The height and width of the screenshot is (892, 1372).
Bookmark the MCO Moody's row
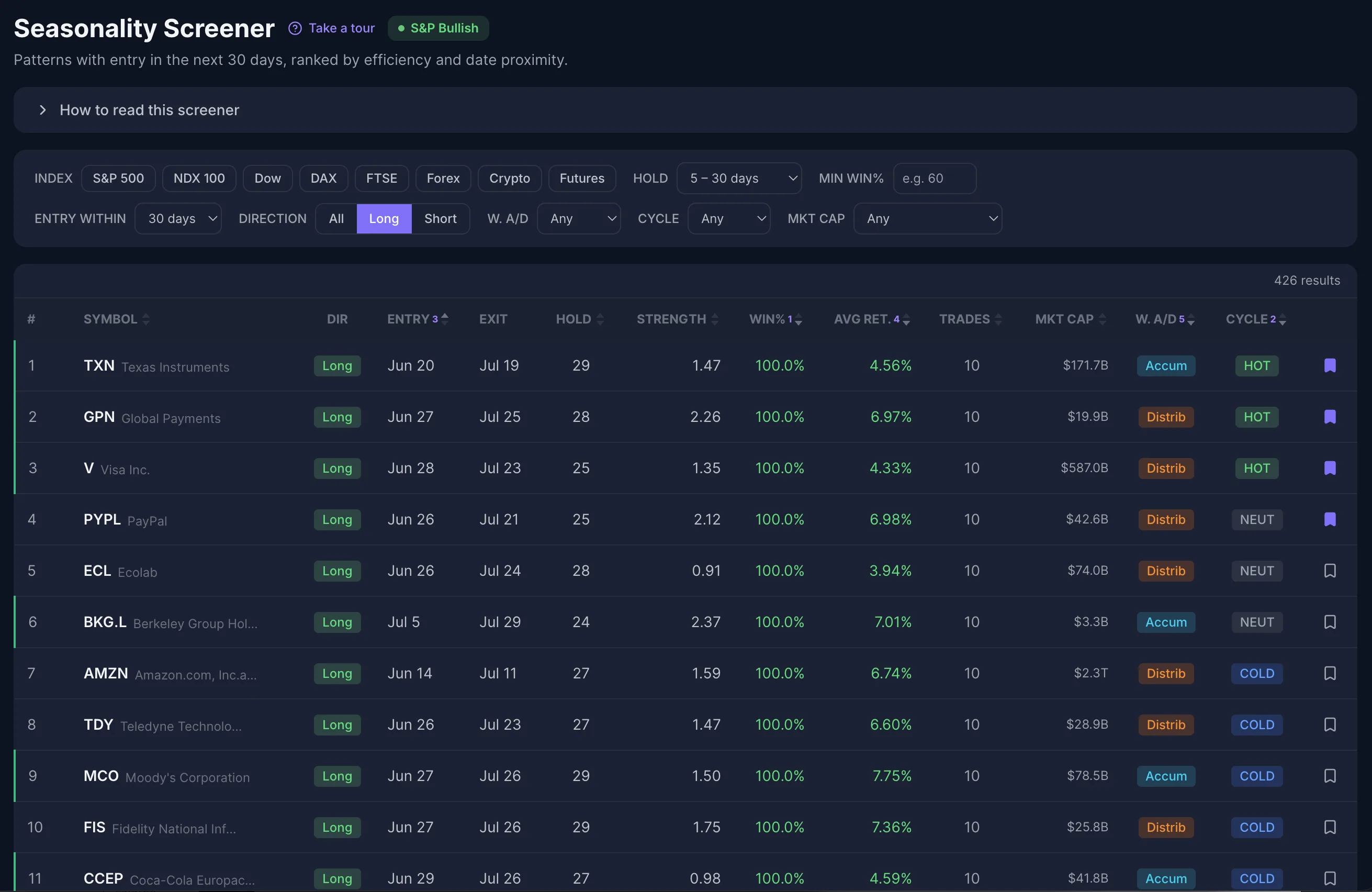click(x=1329, y=776)
